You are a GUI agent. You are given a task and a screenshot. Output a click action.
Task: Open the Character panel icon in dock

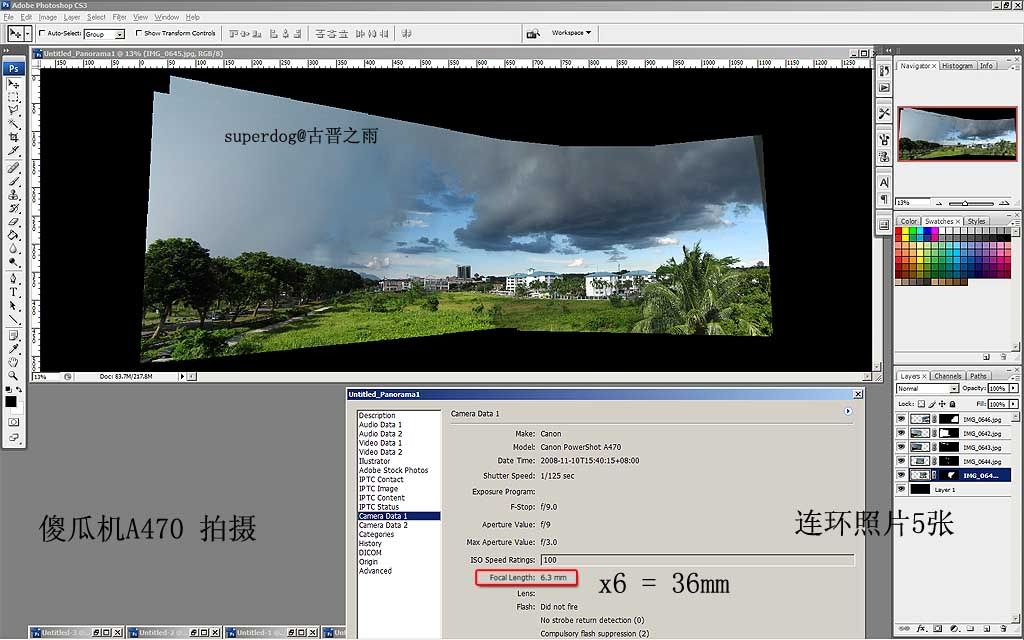pyautogui.click(x=884, y=183)
